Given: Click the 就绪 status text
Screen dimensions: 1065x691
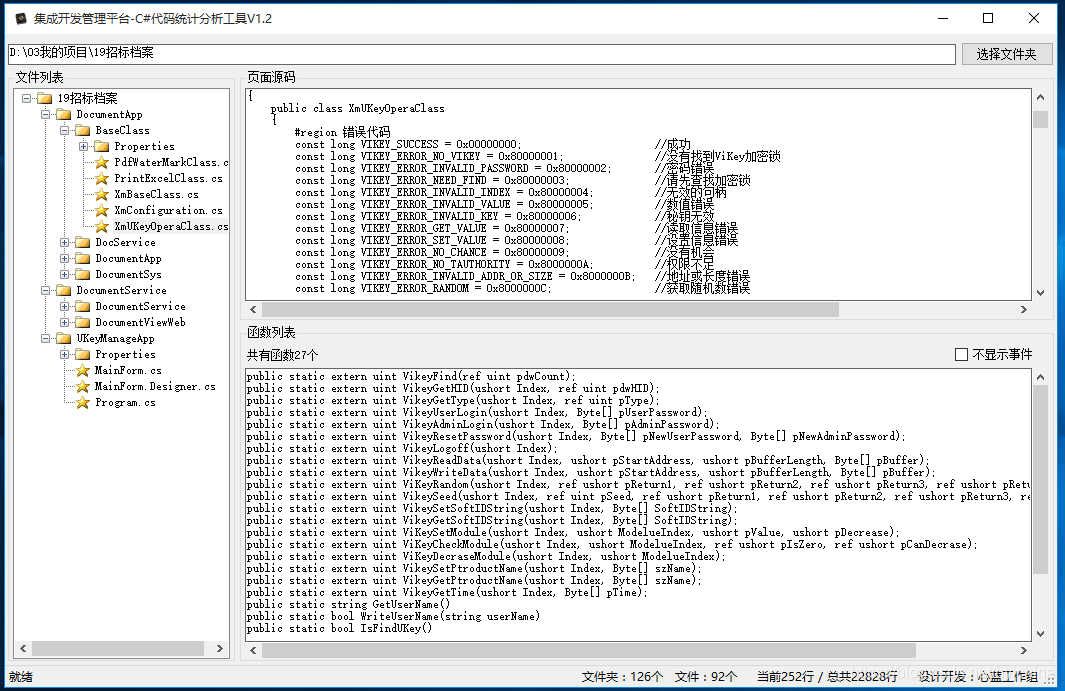Looking at the screenshot, I should tap(21, 677).
